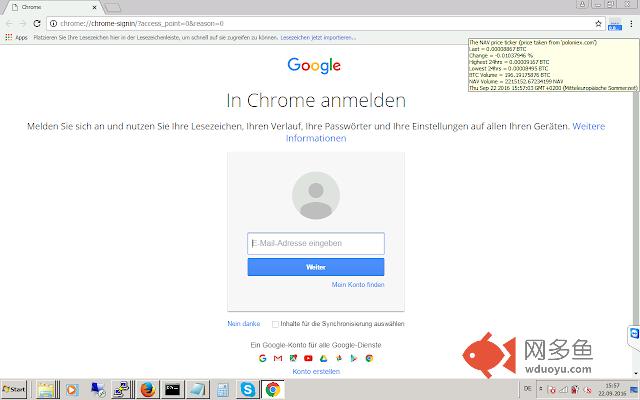Open site info icon in address bar

point(53,24)
